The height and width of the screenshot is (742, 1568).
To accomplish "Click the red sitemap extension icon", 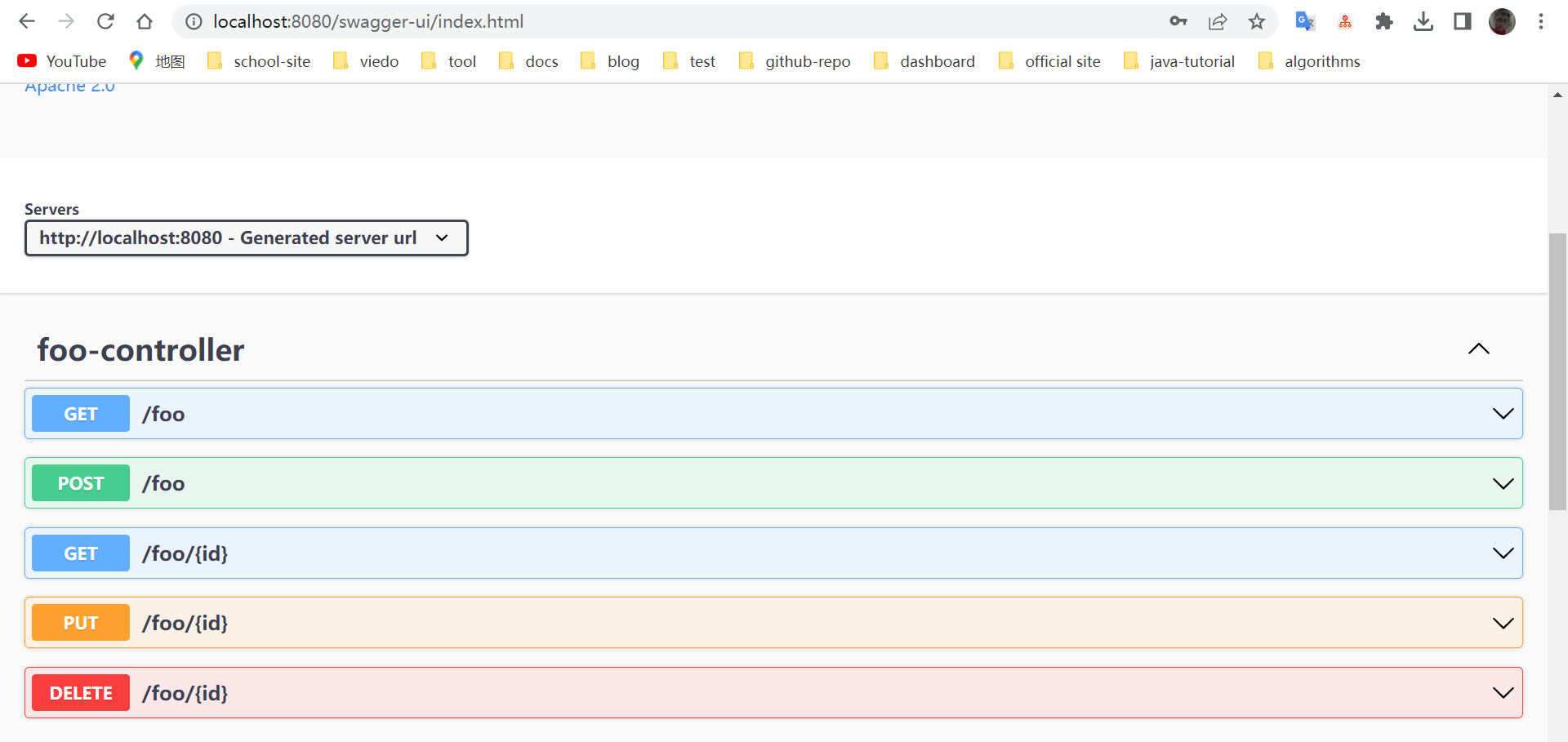I will pos(1345,21).
